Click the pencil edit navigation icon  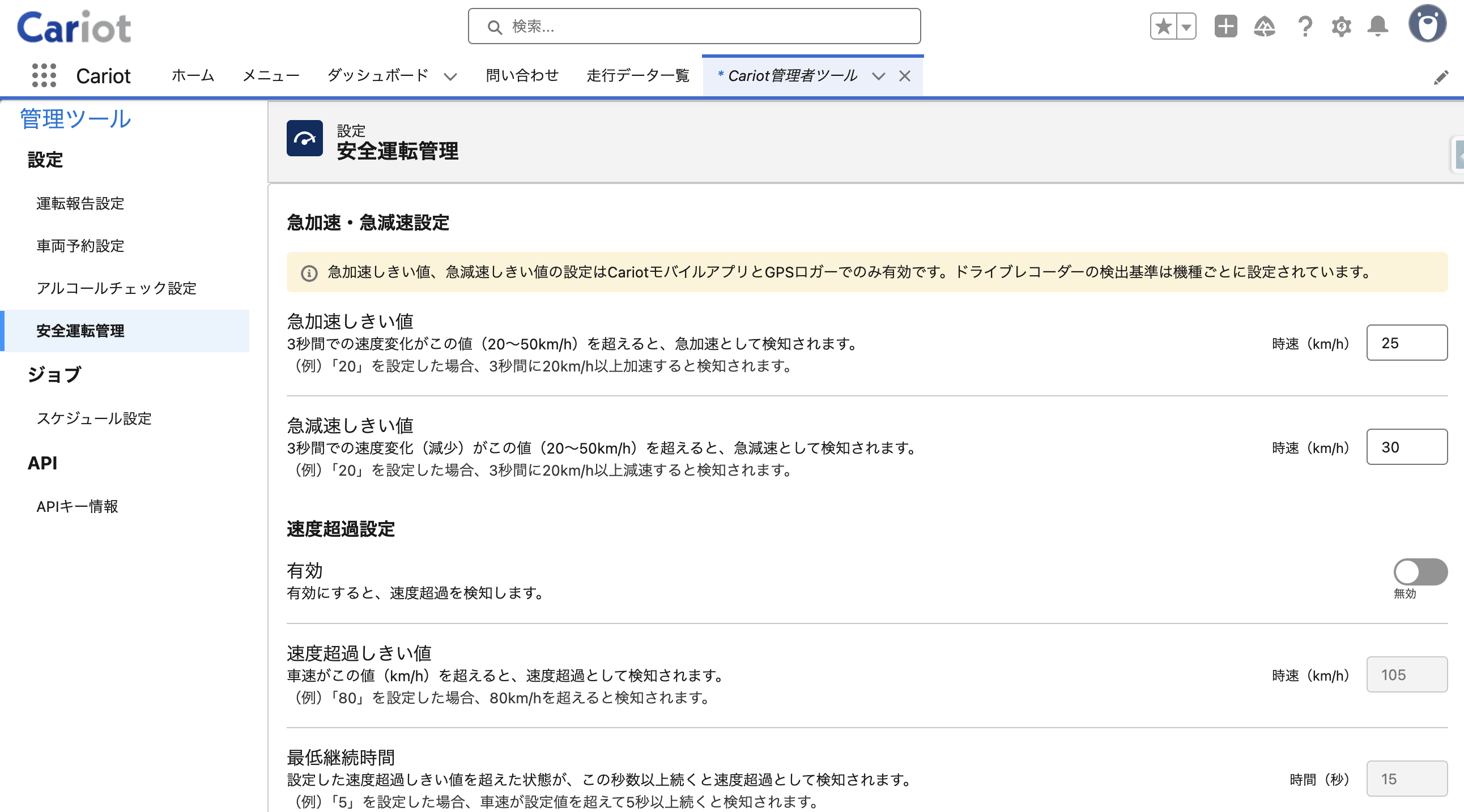click(x=1441, y=77)
